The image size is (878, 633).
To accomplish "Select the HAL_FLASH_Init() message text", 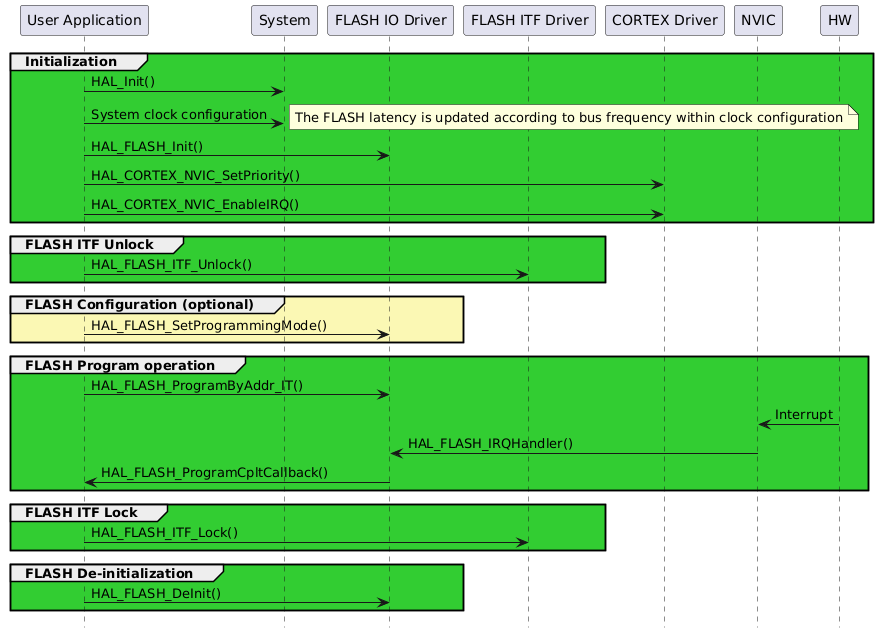I will click(147, 147).
